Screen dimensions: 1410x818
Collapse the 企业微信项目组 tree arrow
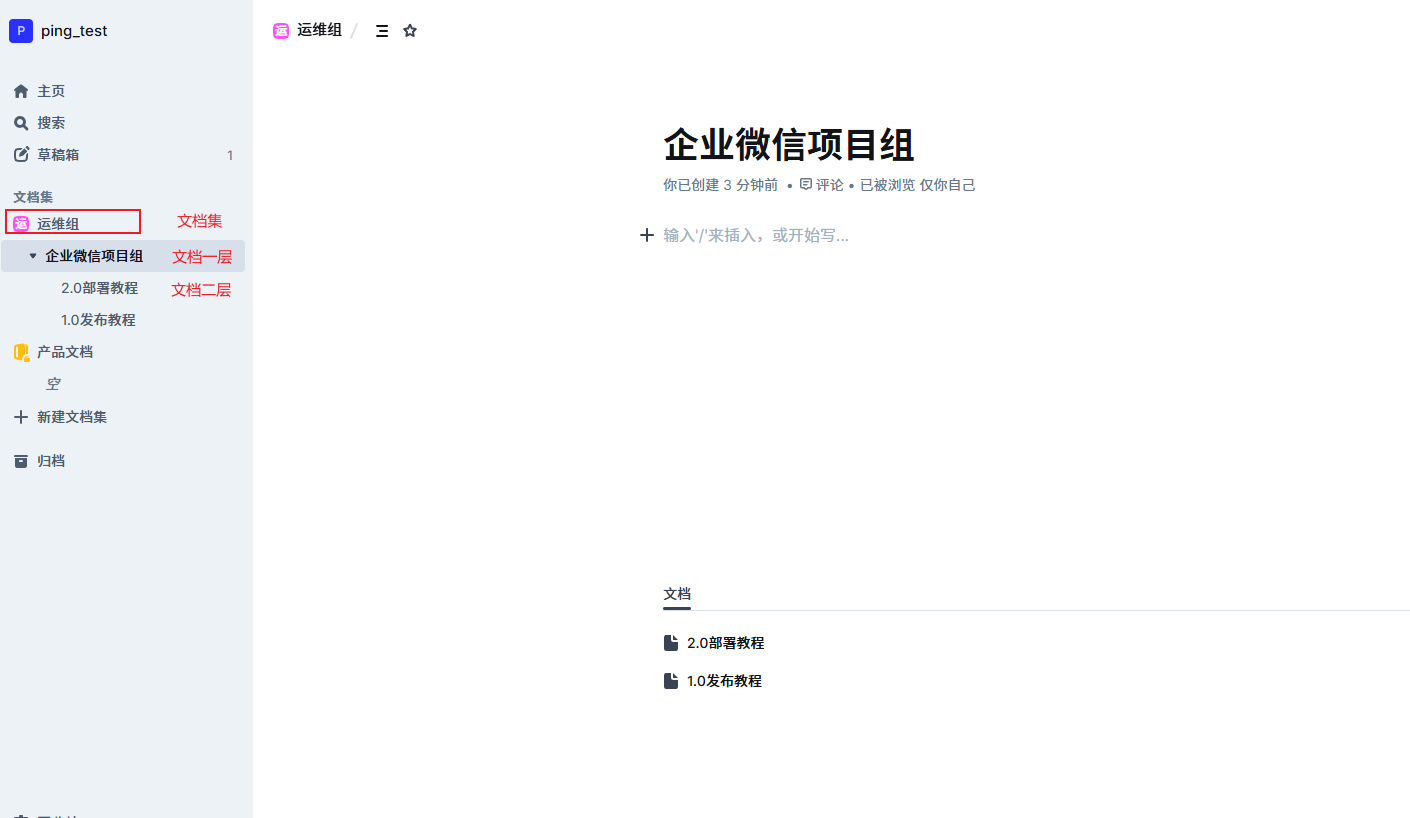[x=33, y=256]
